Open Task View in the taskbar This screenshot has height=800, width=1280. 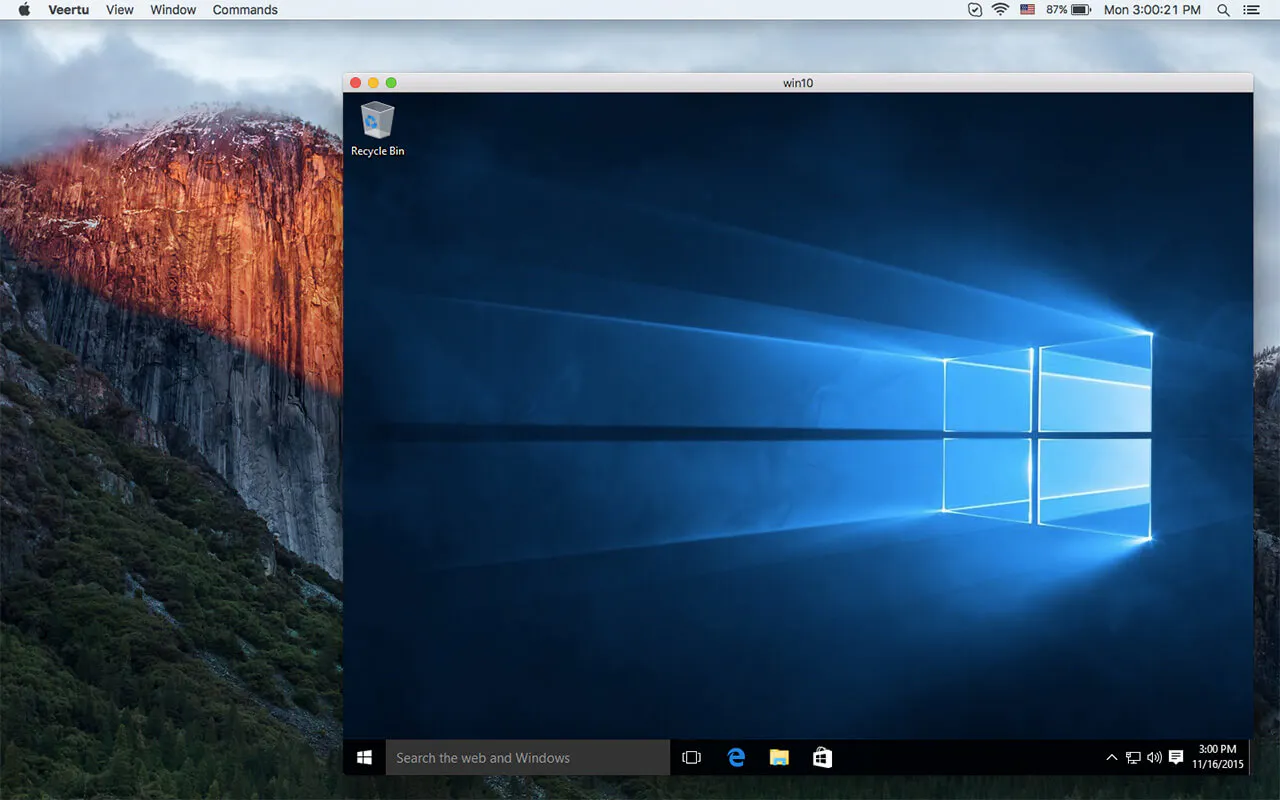click(x=691, y=758)
